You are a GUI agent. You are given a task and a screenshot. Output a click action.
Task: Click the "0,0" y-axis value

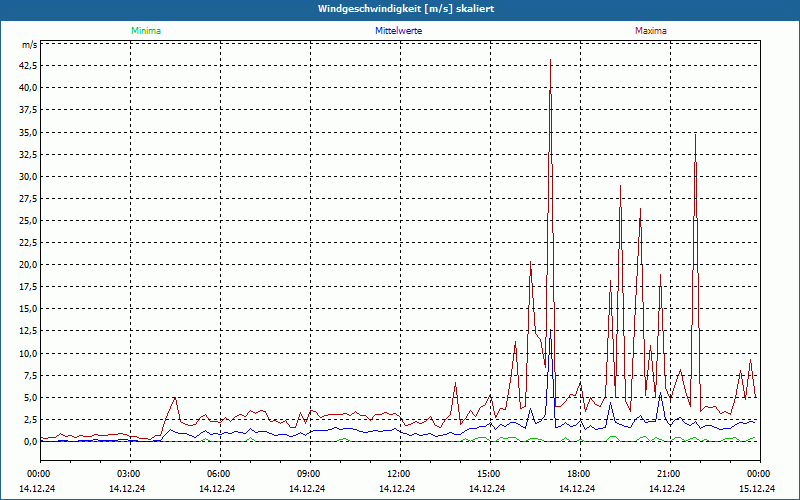pyautogui.click(x=30, y=442)
